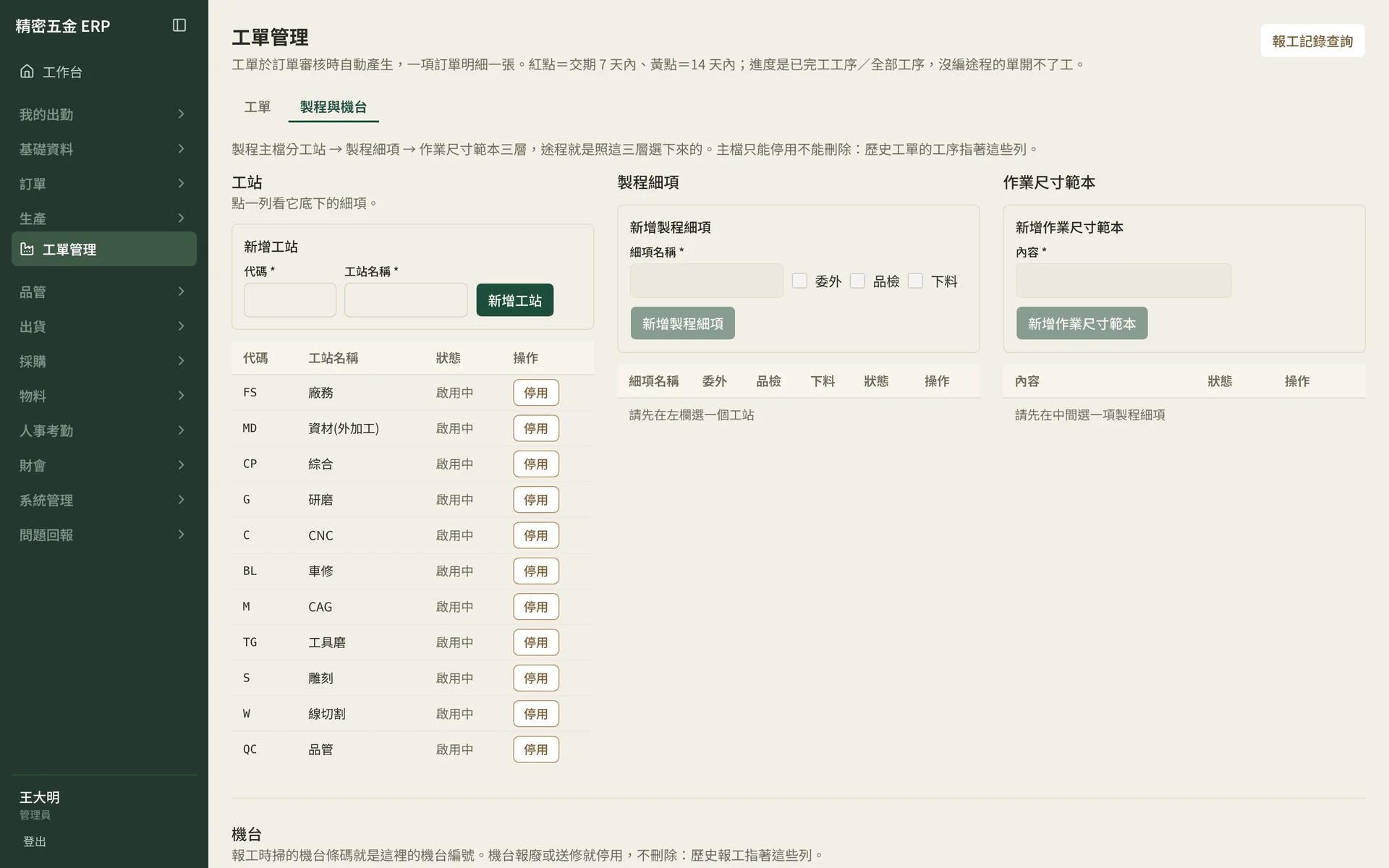This screenshot has height=868, width=1389.
Task: Expand the 品管 sidebar section
Action: 104,292
